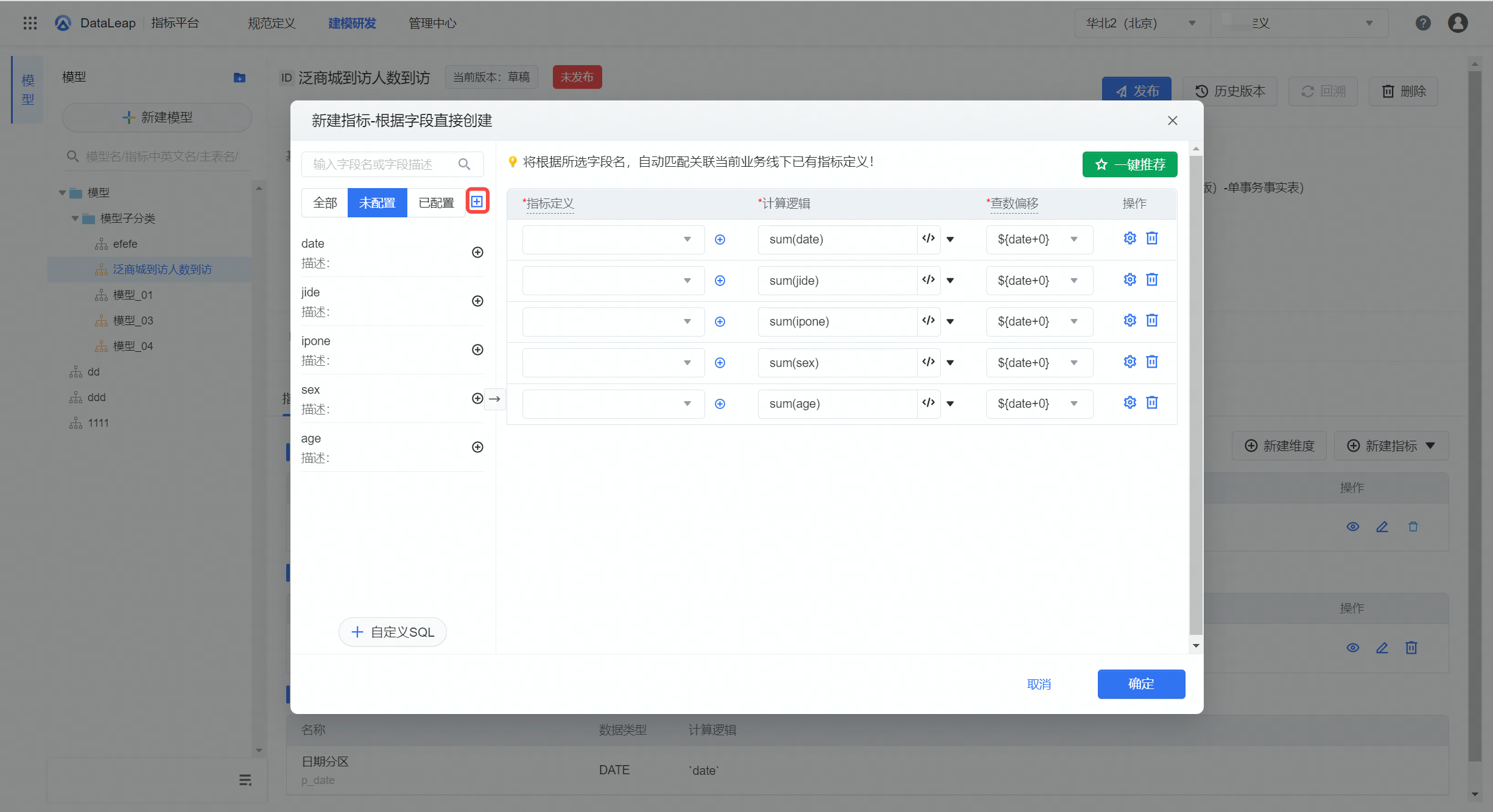Click the down arrow of the dialog scrollbar
Viewport: 1493px width, 812px height.
tap(1196, 646)
